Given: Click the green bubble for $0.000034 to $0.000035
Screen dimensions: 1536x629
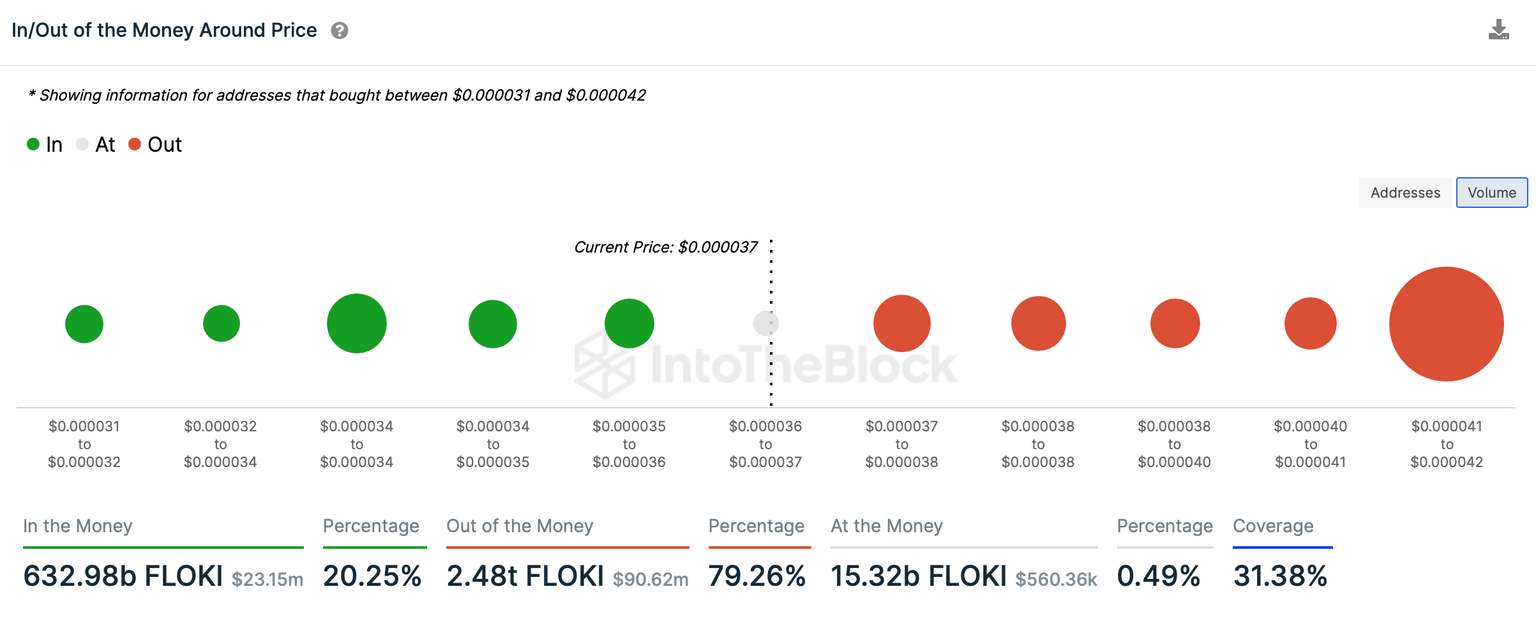Looking at the screenshot, I should [493, 324].
